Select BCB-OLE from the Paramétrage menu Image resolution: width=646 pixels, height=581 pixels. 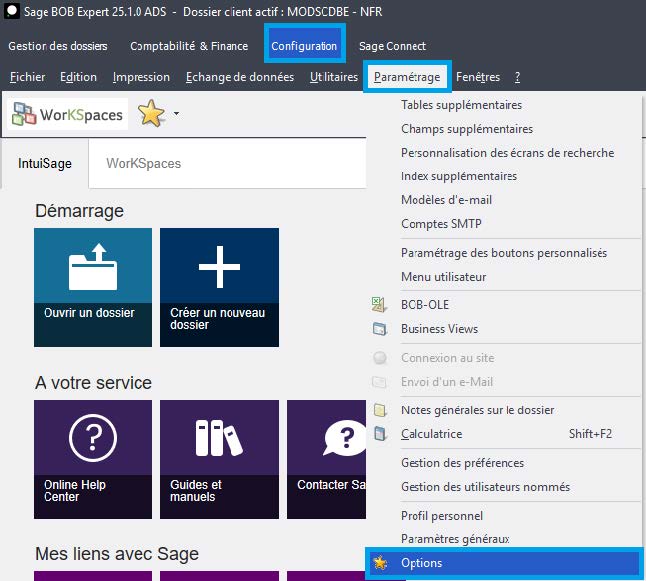(424, 305)
